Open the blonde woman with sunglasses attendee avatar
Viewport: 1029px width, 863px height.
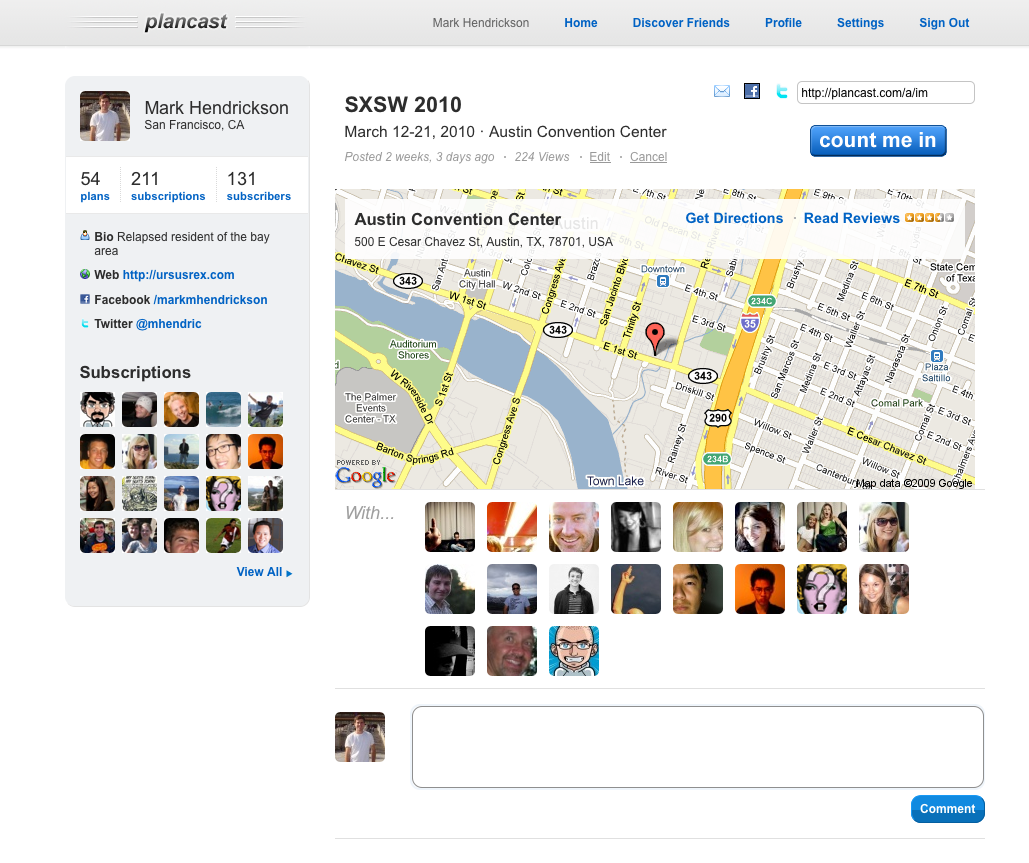pos(884,527)
